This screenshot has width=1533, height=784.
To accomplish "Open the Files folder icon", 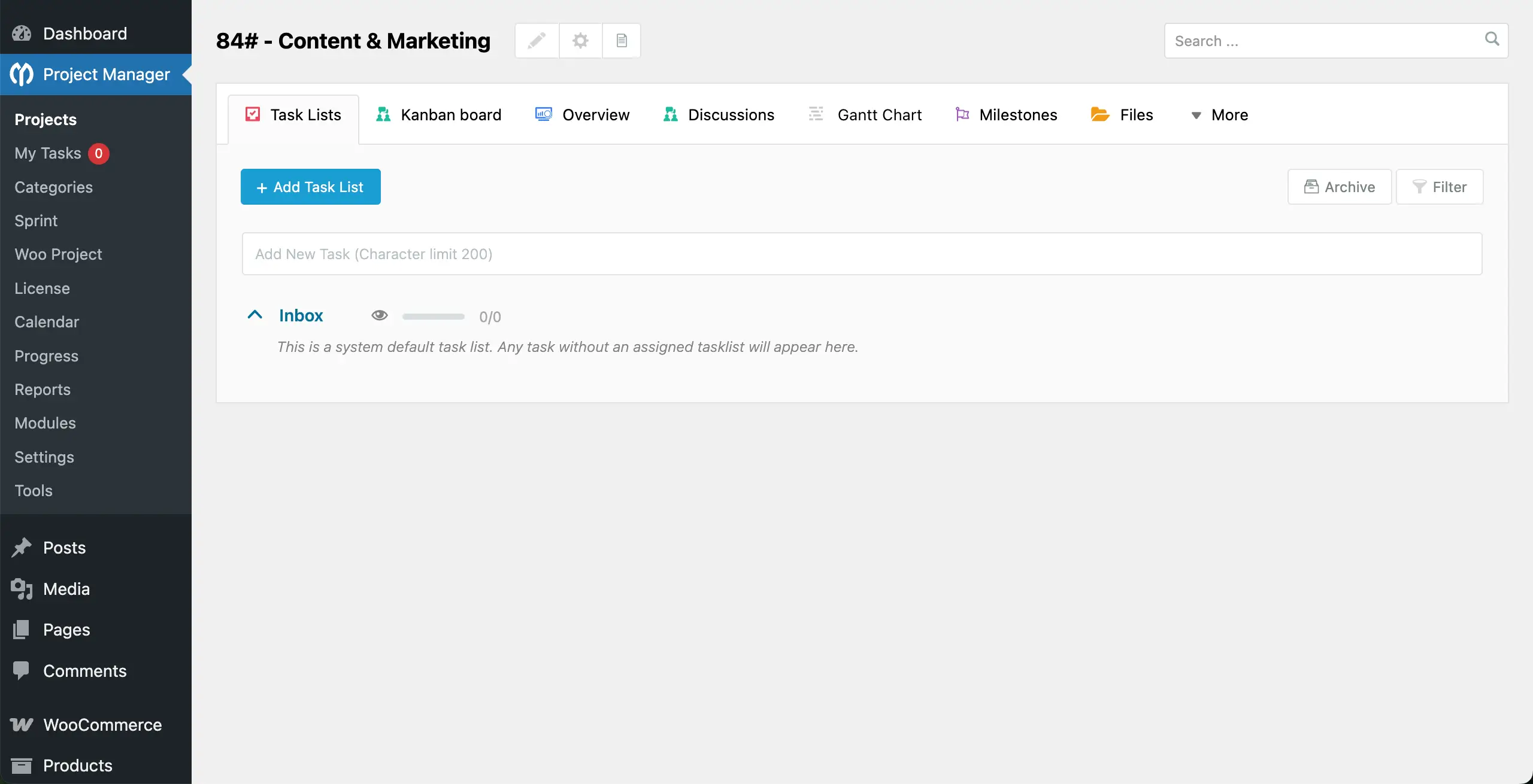I will click(x=1098, y=114).
